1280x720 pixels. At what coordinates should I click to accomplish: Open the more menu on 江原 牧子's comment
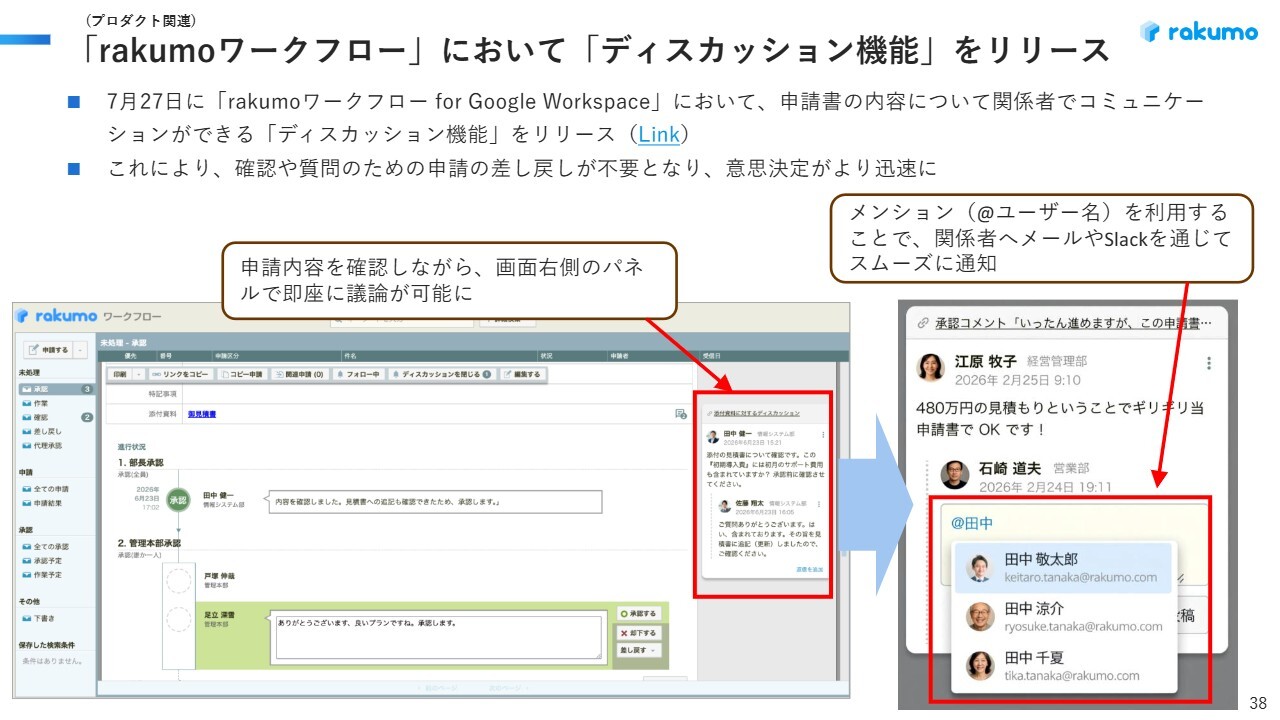[1209, 364]
